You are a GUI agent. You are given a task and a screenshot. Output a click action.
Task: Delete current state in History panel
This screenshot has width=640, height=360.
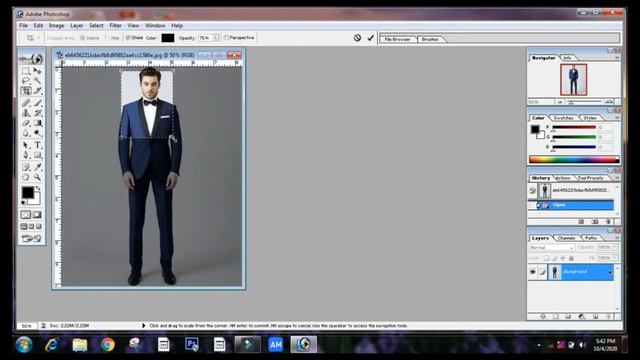pyautogui.click(x=608, y=221)
